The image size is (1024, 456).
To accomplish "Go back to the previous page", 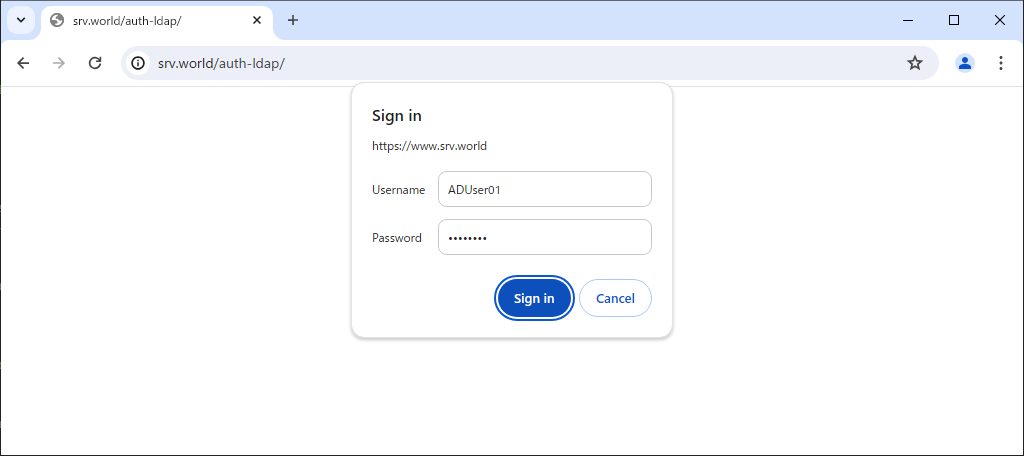I will 24,63.
